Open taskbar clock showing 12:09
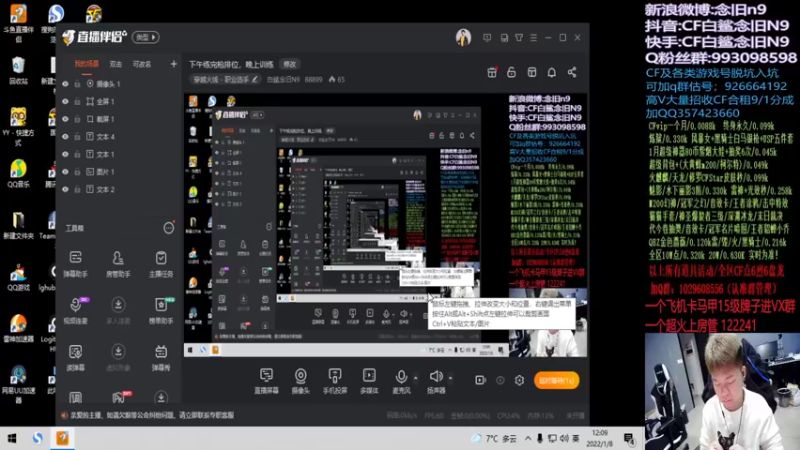 (600, 438)
